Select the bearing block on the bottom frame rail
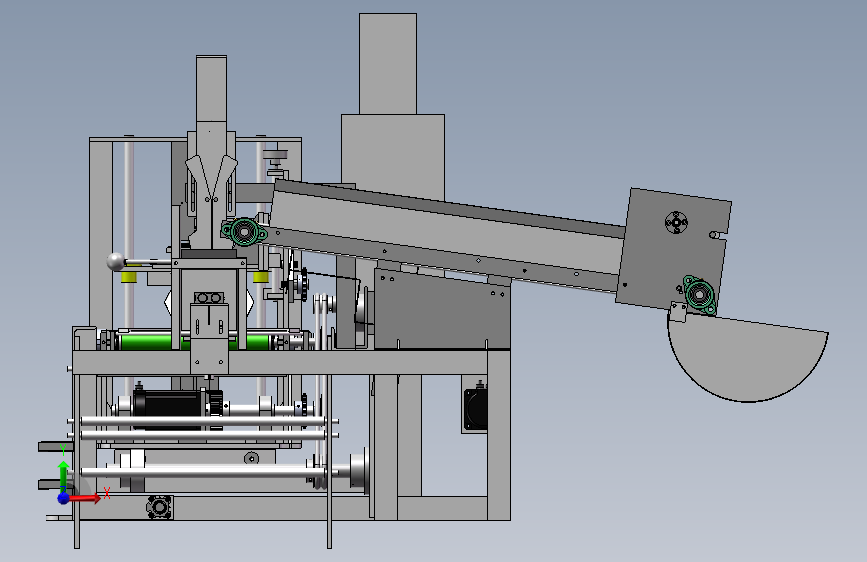Screen dimensions: 867x562 [x=159, y=507]
